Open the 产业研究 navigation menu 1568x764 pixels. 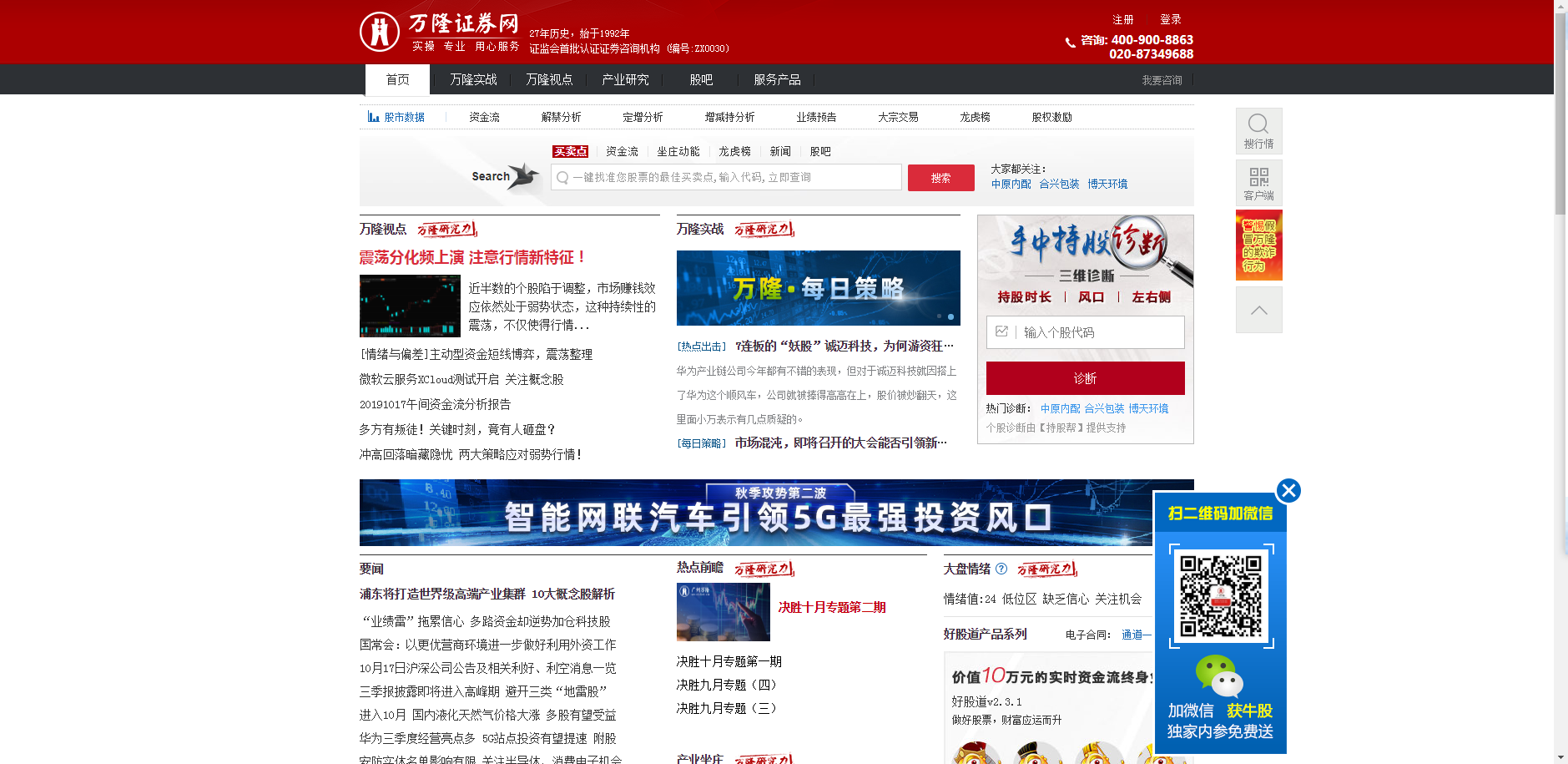[625, 79]
